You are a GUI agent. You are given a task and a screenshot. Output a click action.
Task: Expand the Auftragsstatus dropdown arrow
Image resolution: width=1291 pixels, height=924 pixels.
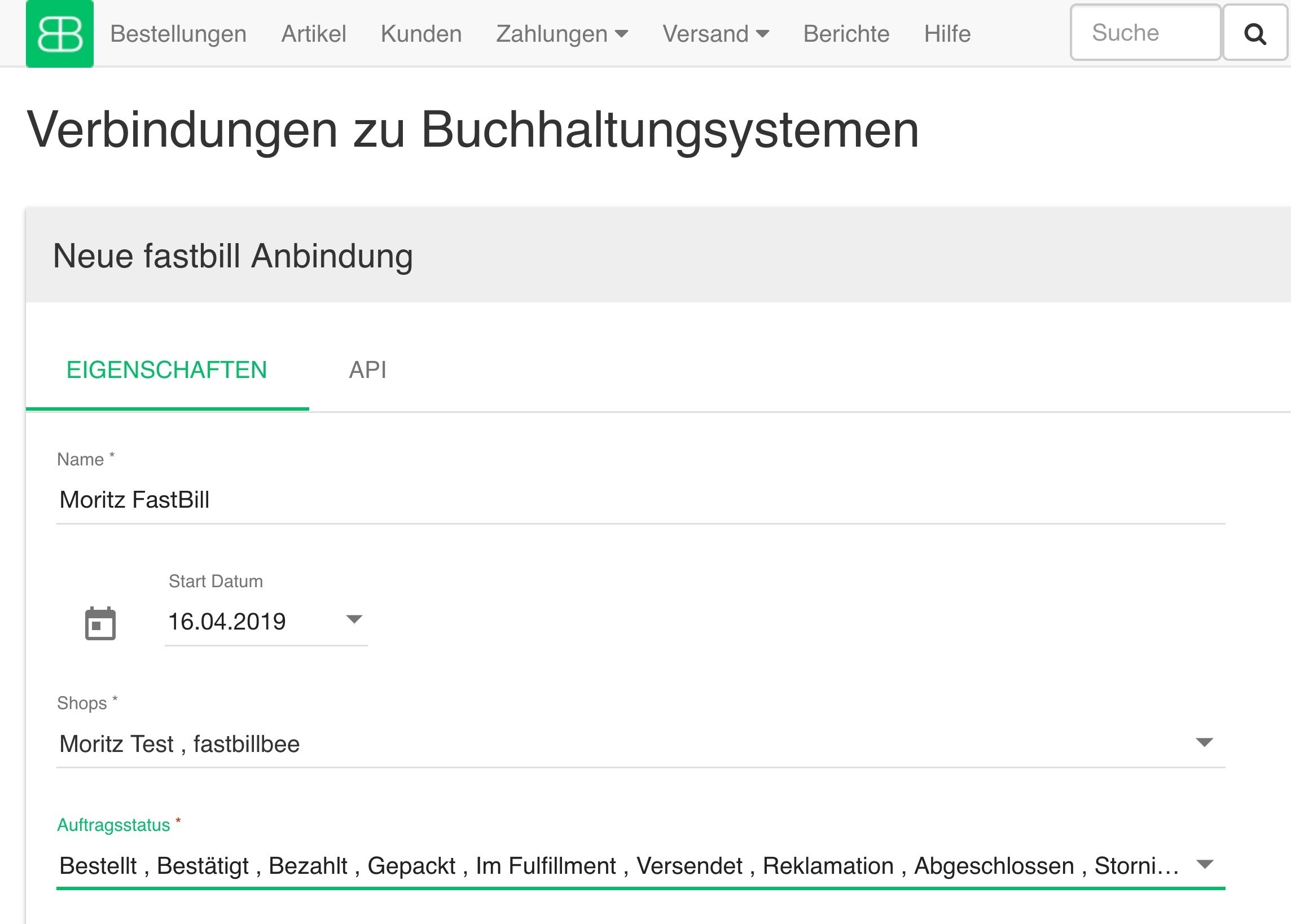tap(1204, 865)
